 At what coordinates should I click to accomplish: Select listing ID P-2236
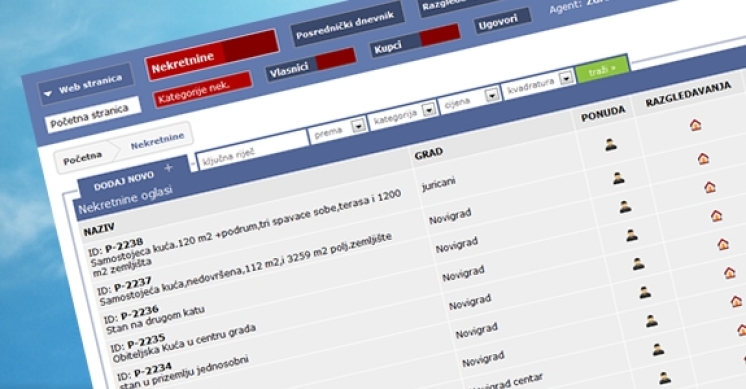click(131, 314)
